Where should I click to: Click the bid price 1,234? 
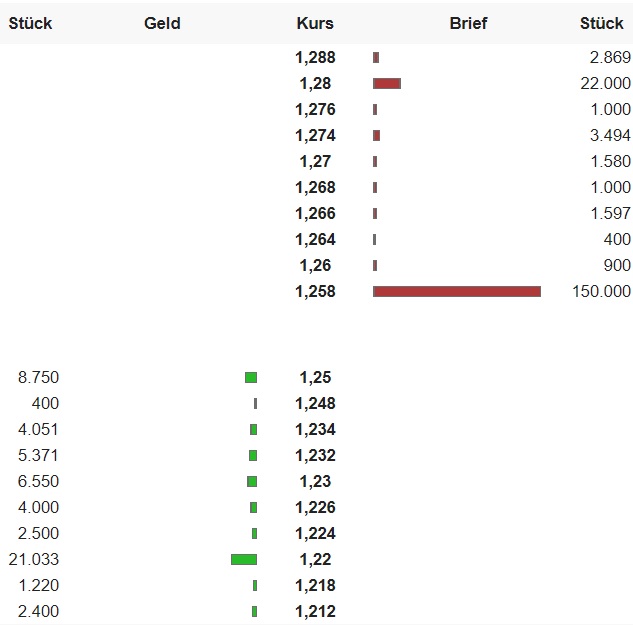tap(315, 429)
